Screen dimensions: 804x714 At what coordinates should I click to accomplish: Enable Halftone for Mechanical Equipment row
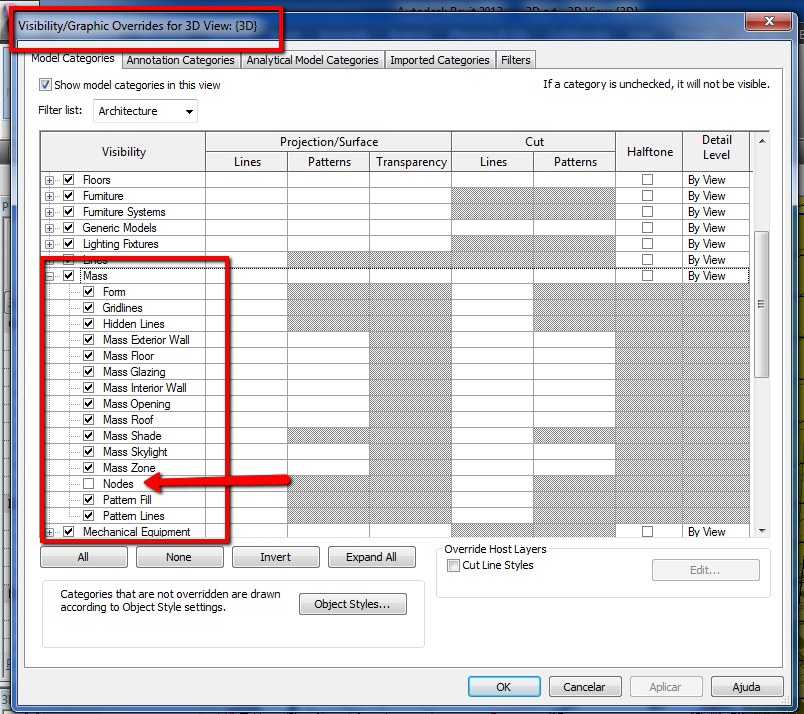(648, 531)
